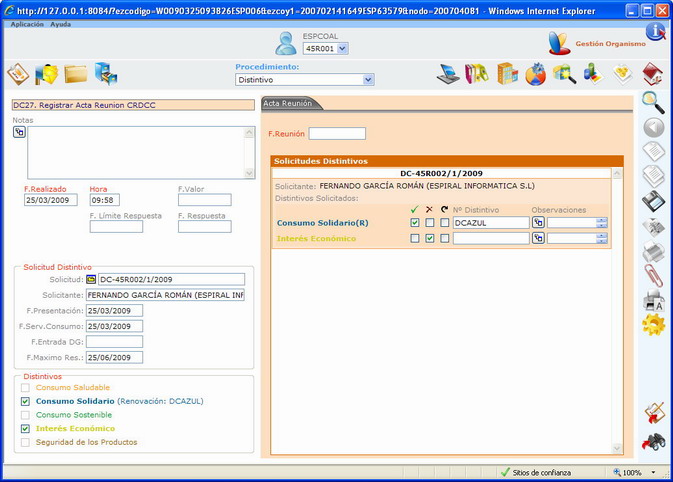
Task: Click the yellow gear icon in right sidebar
Action: [652, 324]
